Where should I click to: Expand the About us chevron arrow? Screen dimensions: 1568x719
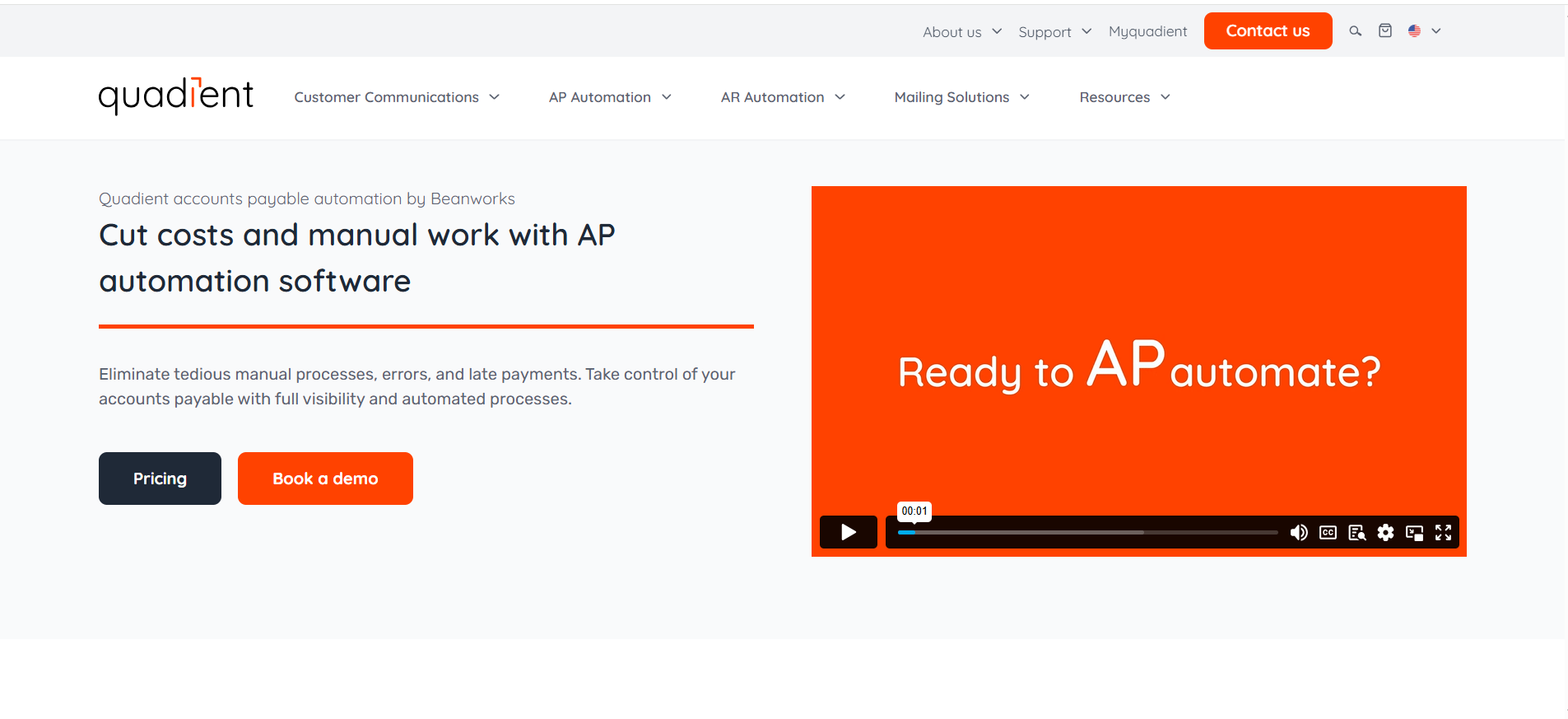click(997, 31)
